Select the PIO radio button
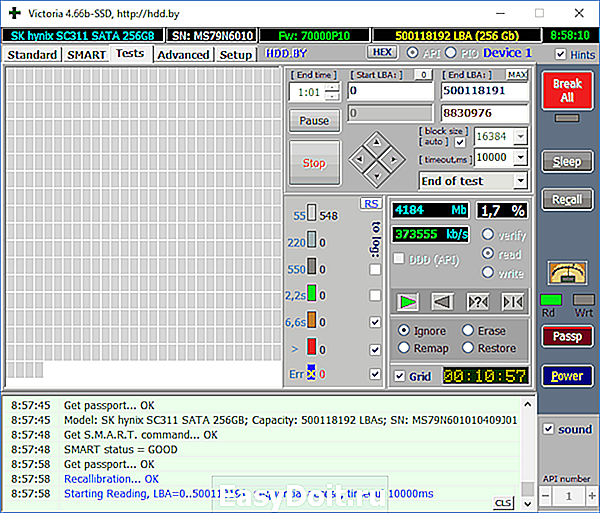The height and width of the screenshot is (513, 600). point(450,53)
